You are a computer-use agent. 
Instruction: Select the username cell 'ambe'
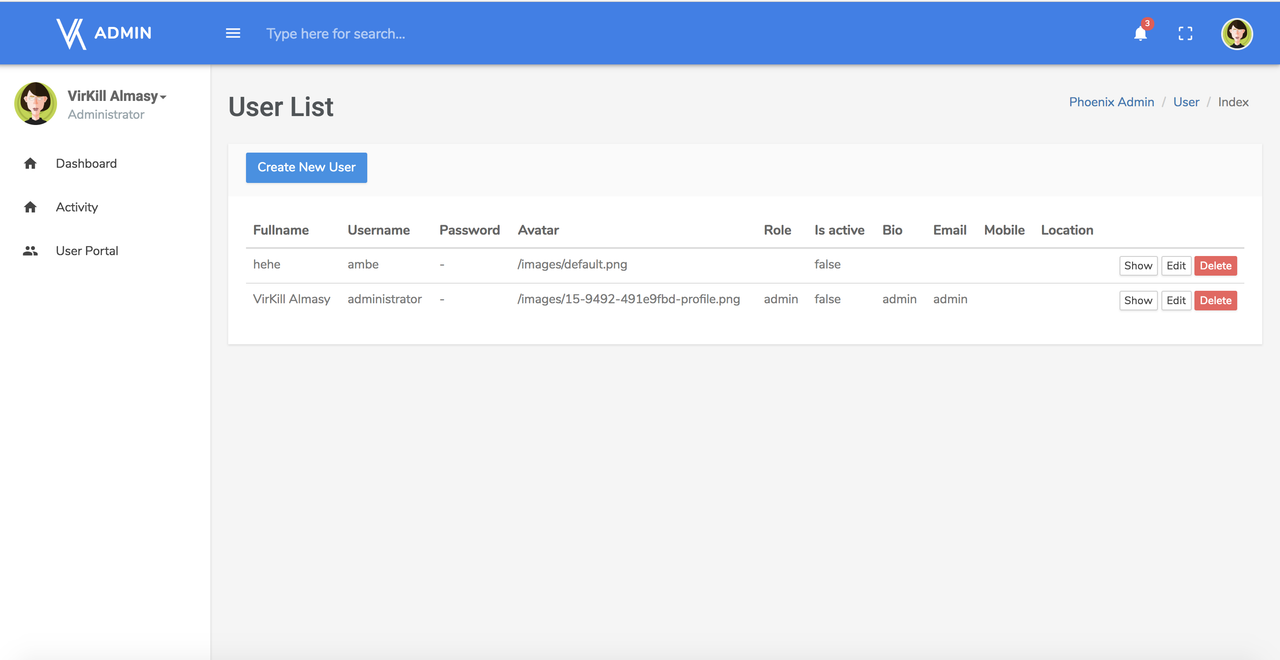click(363, 265)
